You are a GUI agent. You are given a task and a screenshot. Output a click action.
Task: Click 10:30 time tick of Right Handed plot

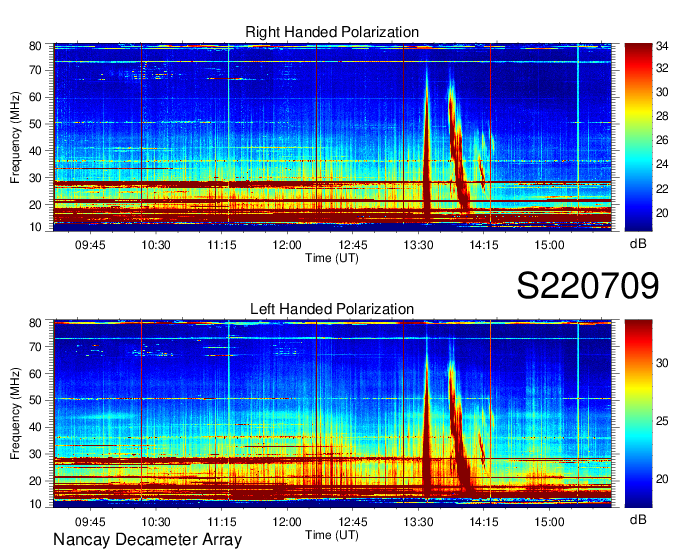[x=156, y=245]
